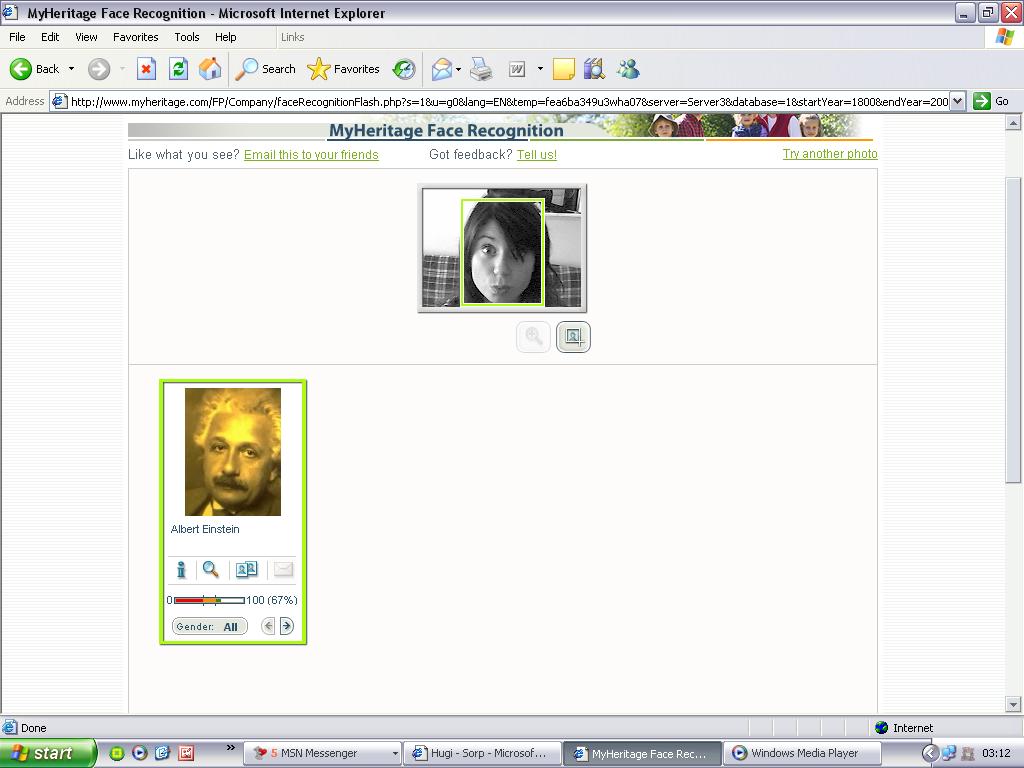
Task: Click the scrollbar down arrow
Action: [1013, 704]
